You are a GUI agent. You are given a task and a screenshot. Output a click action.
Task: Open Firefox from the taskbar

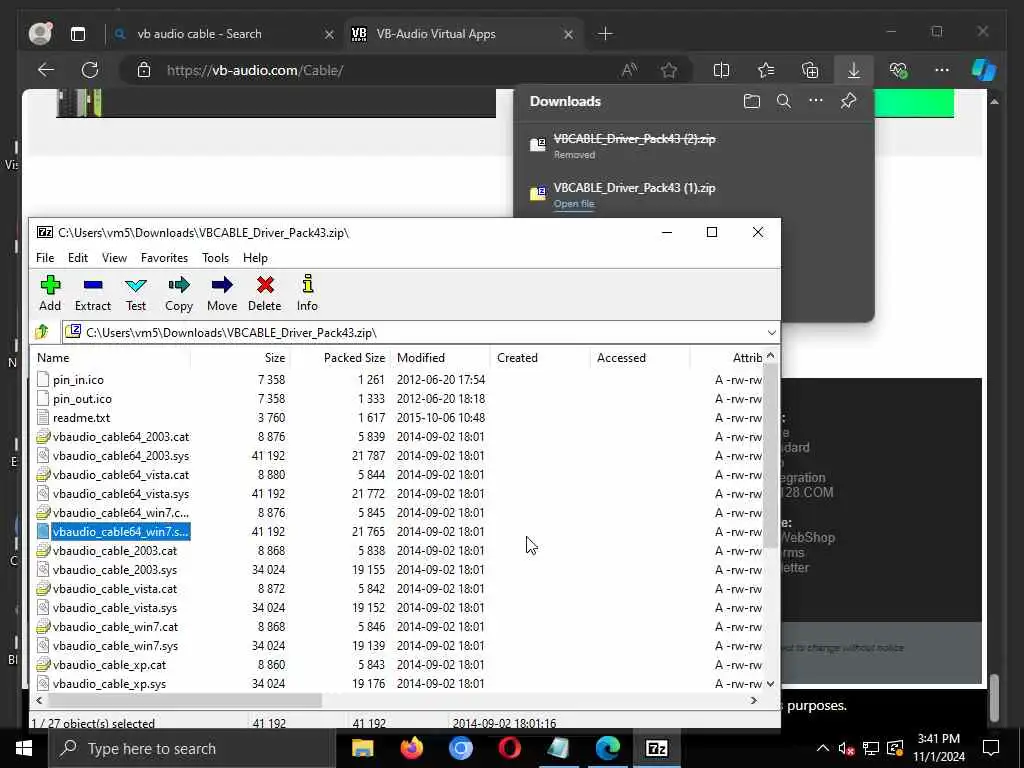(x=411, y=748)
